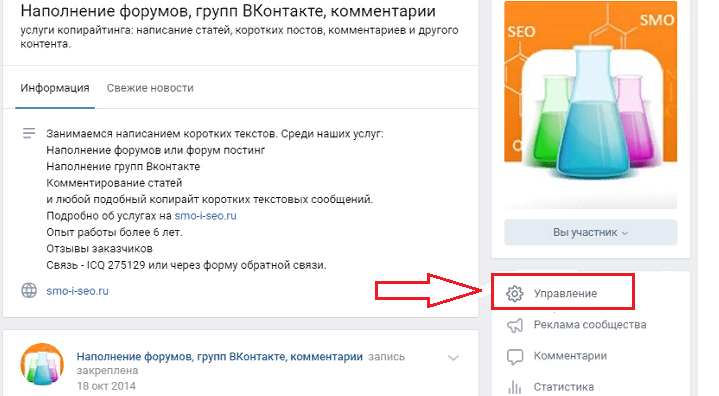Open the Управление gear icon
This screenshot has height=396, width=719.
tap(514, 293)
